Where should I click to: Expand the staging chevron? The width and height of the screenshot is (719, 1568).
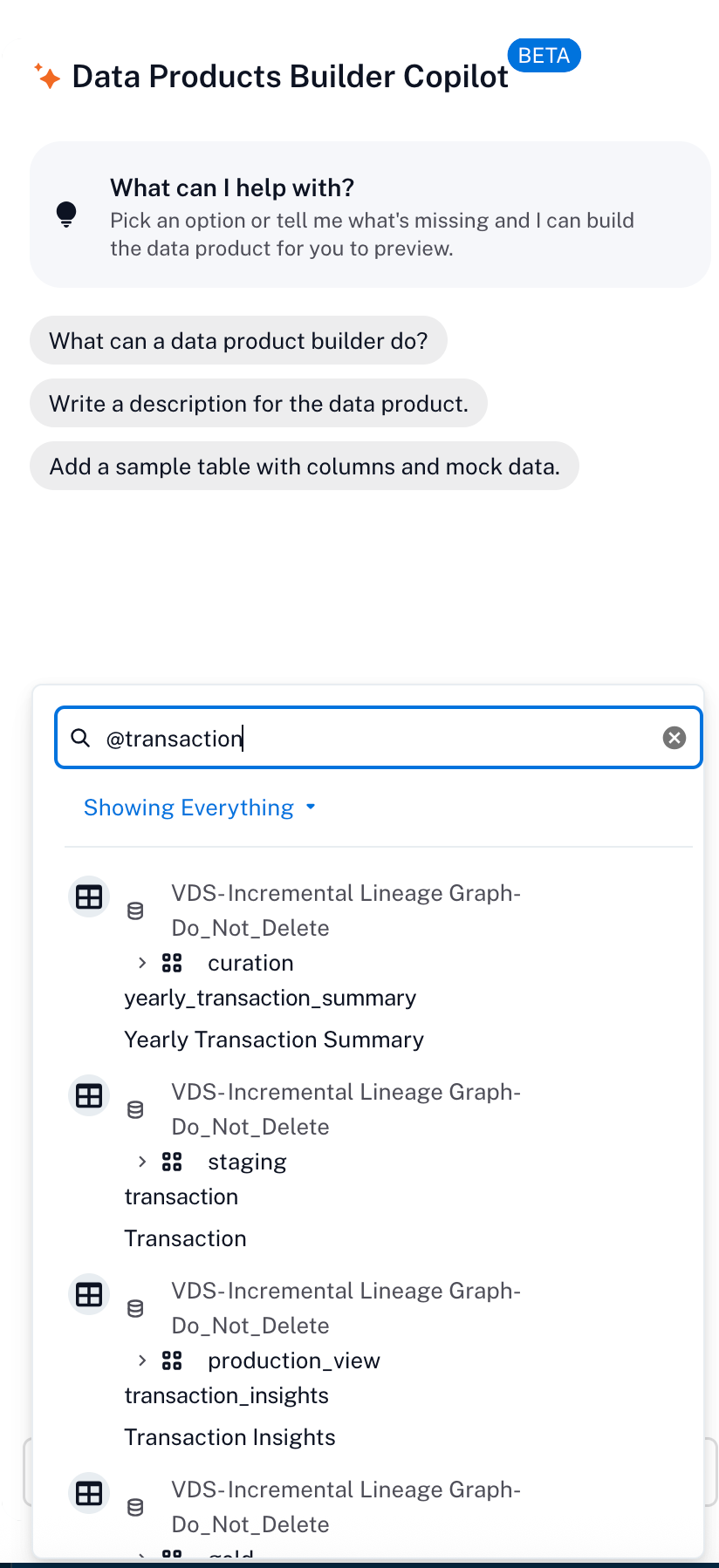142,1162
